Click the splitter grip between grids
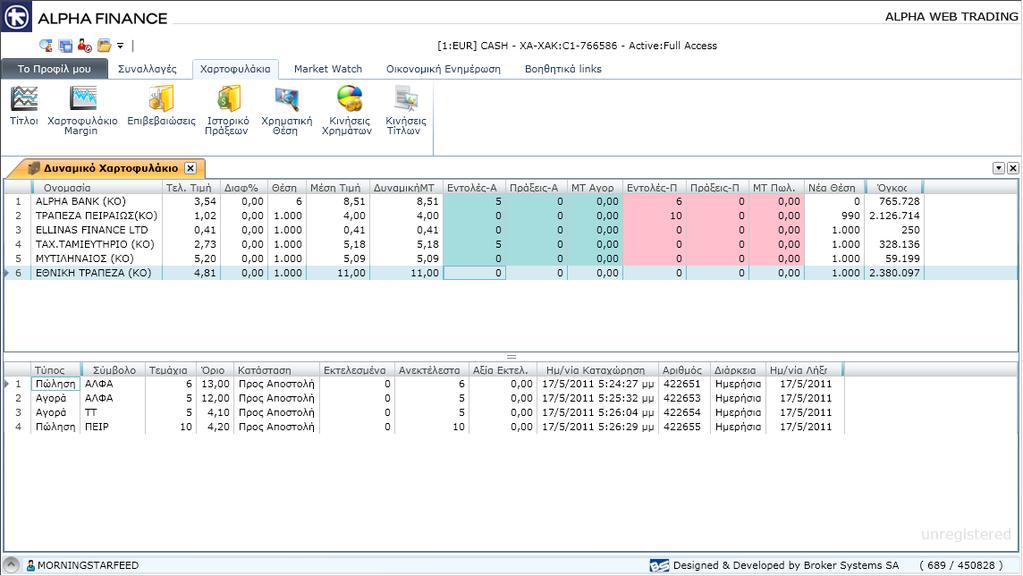The width and height of the screenshot is (1023, 576). tap(512, 357)
